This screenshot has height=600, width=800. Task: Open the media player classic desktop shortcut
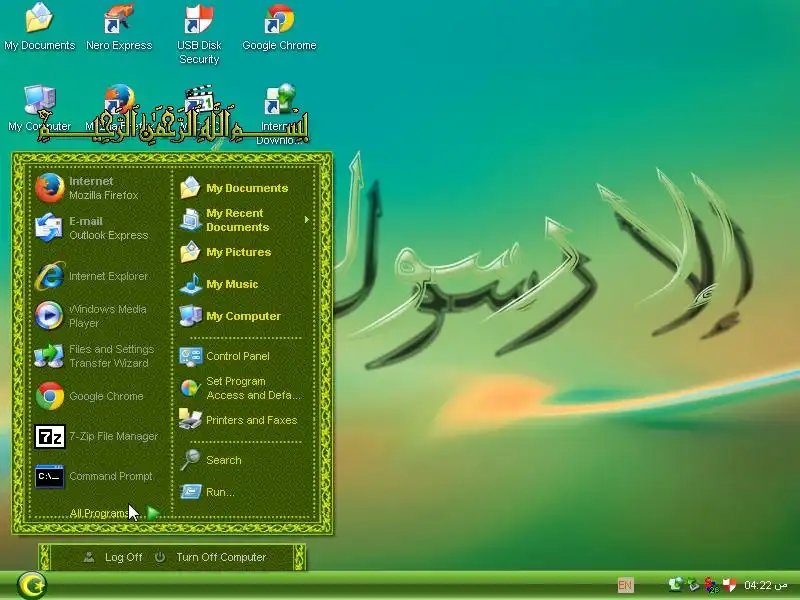(199, 99)
